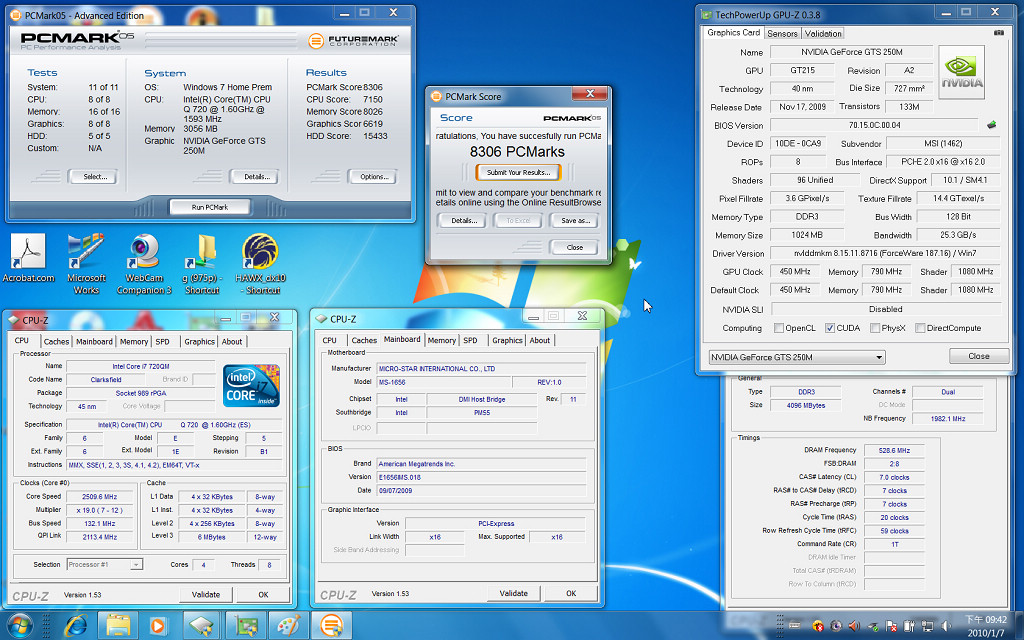Click GPU-Z screenshot camera icon
1024x640 pixels.
[x=999, y=33]
